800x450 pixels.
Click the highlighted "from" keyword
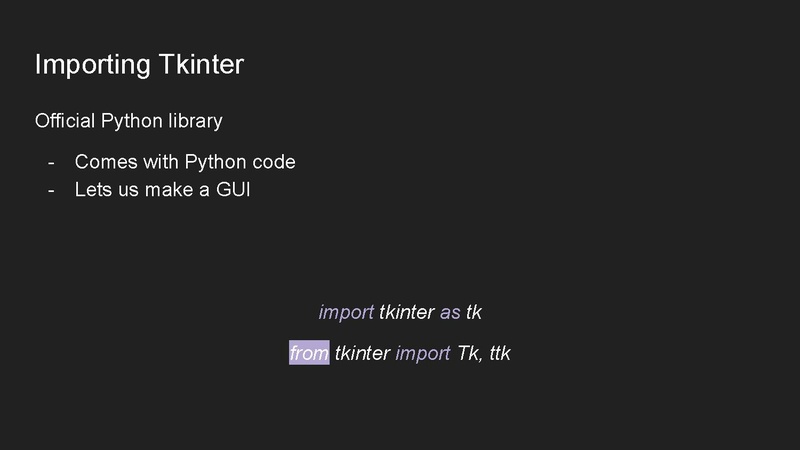tap(309, 353)
